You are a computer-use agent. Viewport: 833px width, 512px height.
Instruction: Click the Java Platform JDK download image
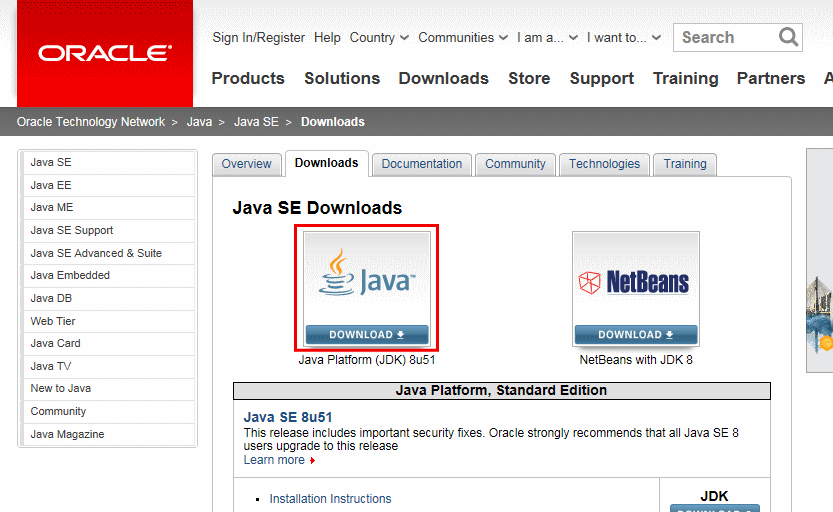367,288
